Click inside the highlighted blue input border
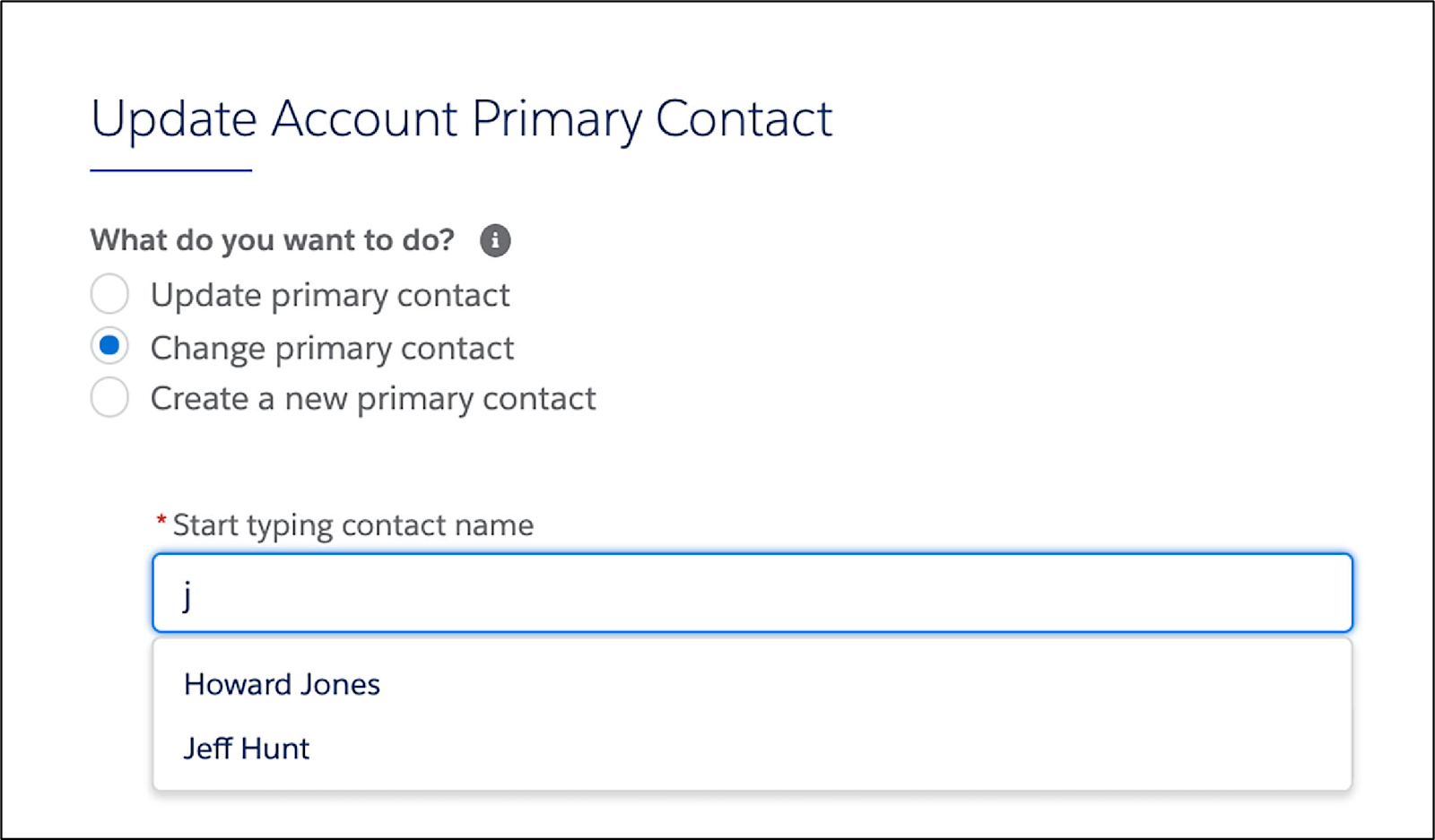 tap(752, 593)
